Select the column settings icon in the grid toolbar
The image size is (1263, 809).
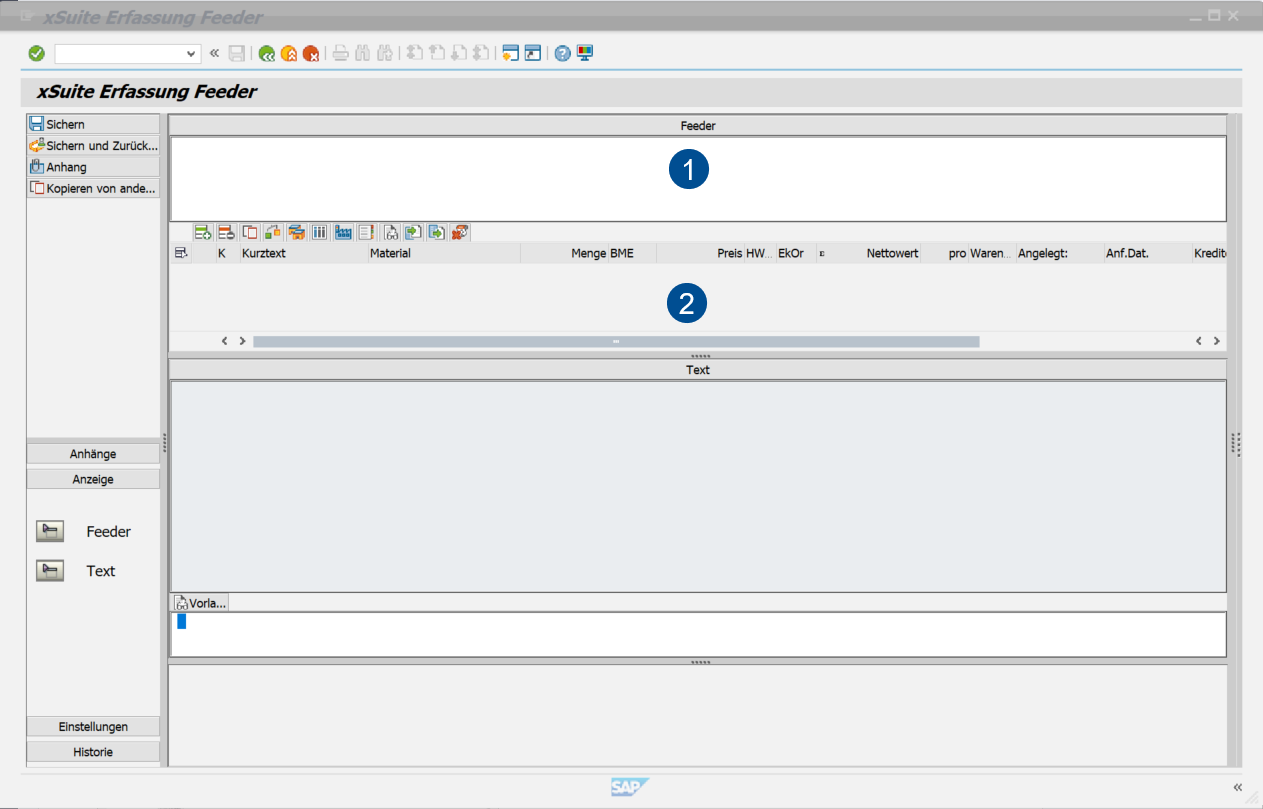(x=319, y=232)
